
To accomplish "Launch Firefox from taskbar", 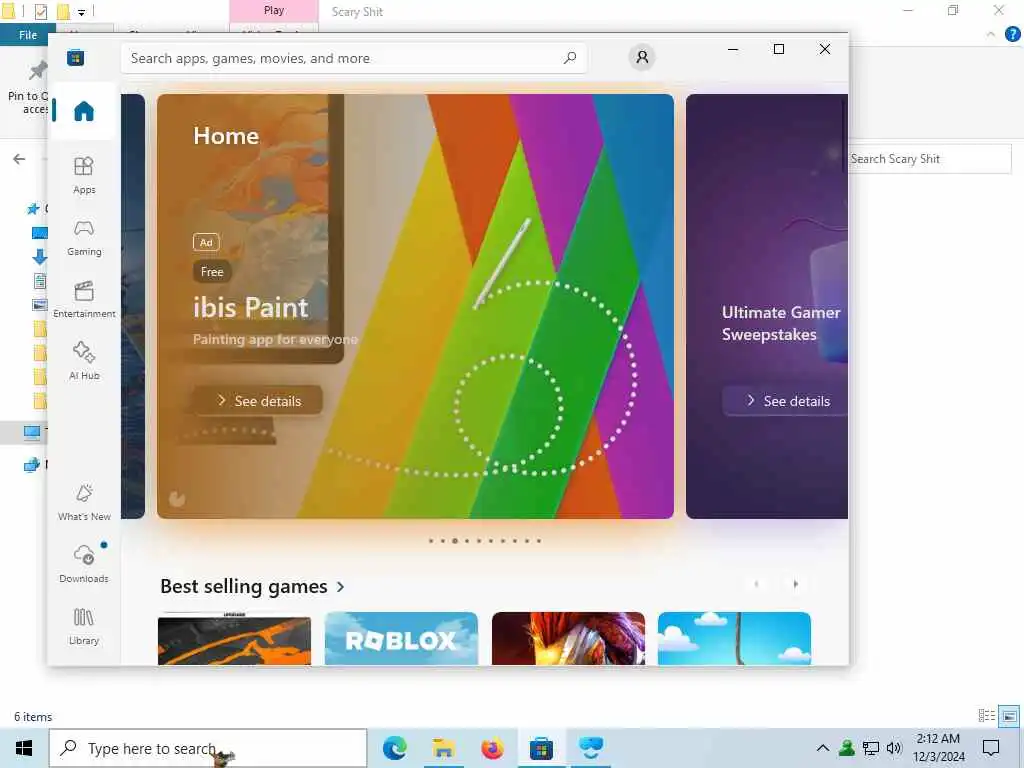I will point(492,748).
